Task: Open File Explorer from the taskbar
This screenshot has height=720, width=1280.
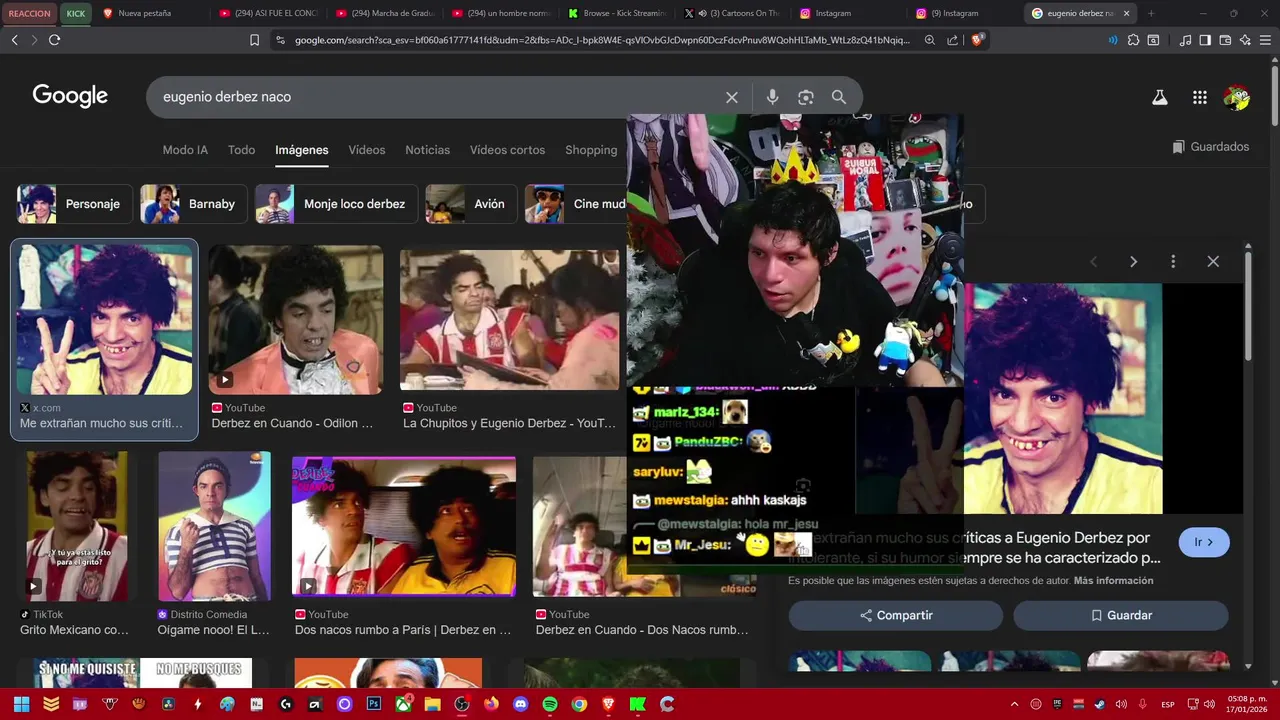Action: click(x=432, y=704)
